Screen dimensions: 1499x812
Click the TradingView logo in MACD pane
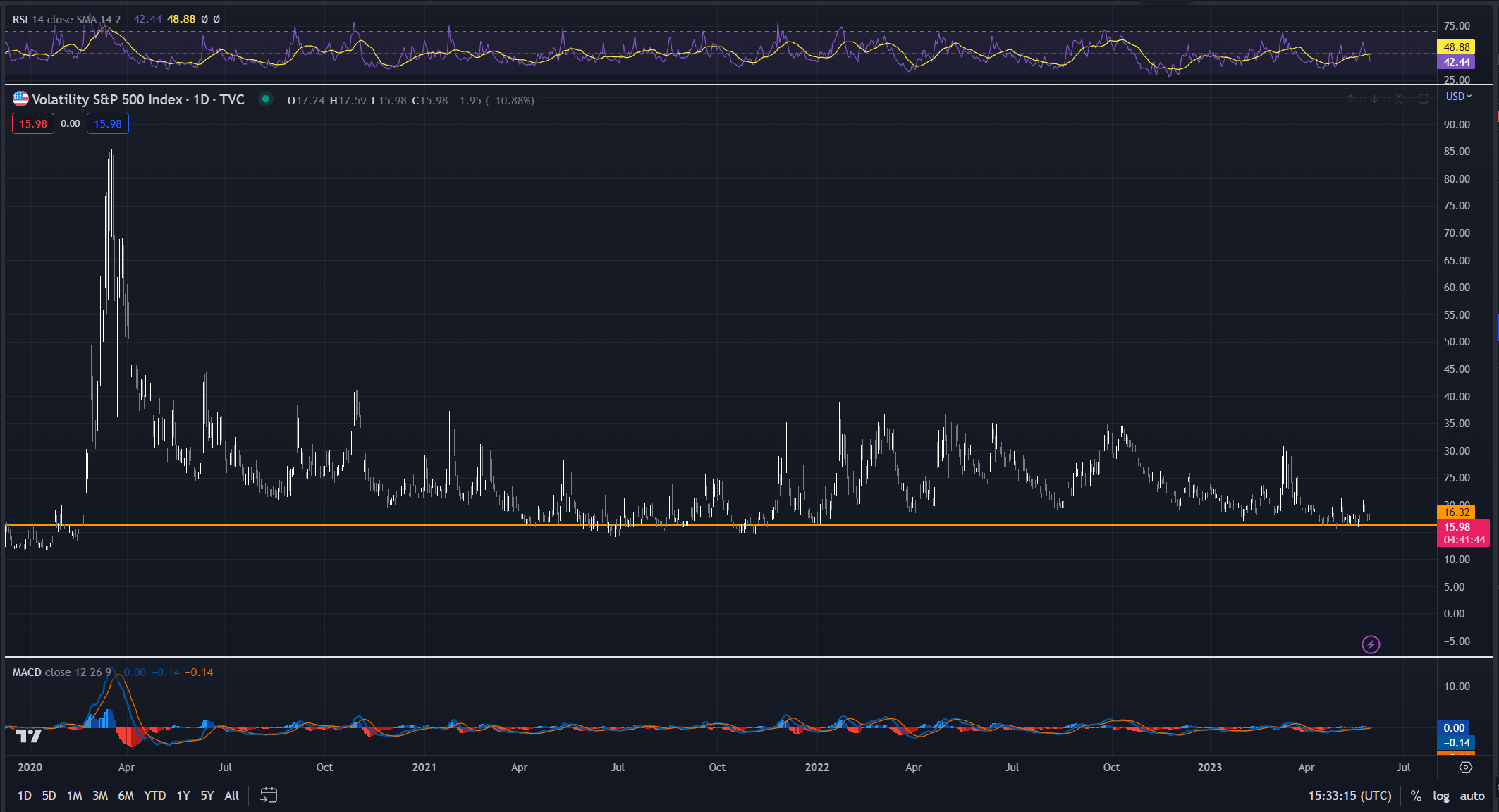click(28, 736)
